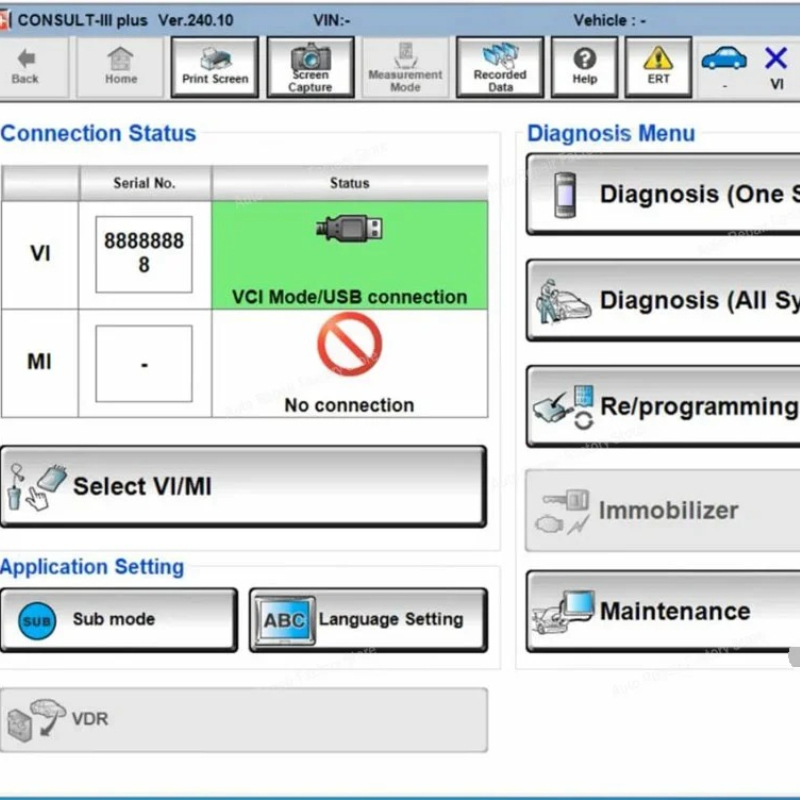This screenshot has height=800, width=800.
Task: Open the Help question mark button
Action: point(585,67)
